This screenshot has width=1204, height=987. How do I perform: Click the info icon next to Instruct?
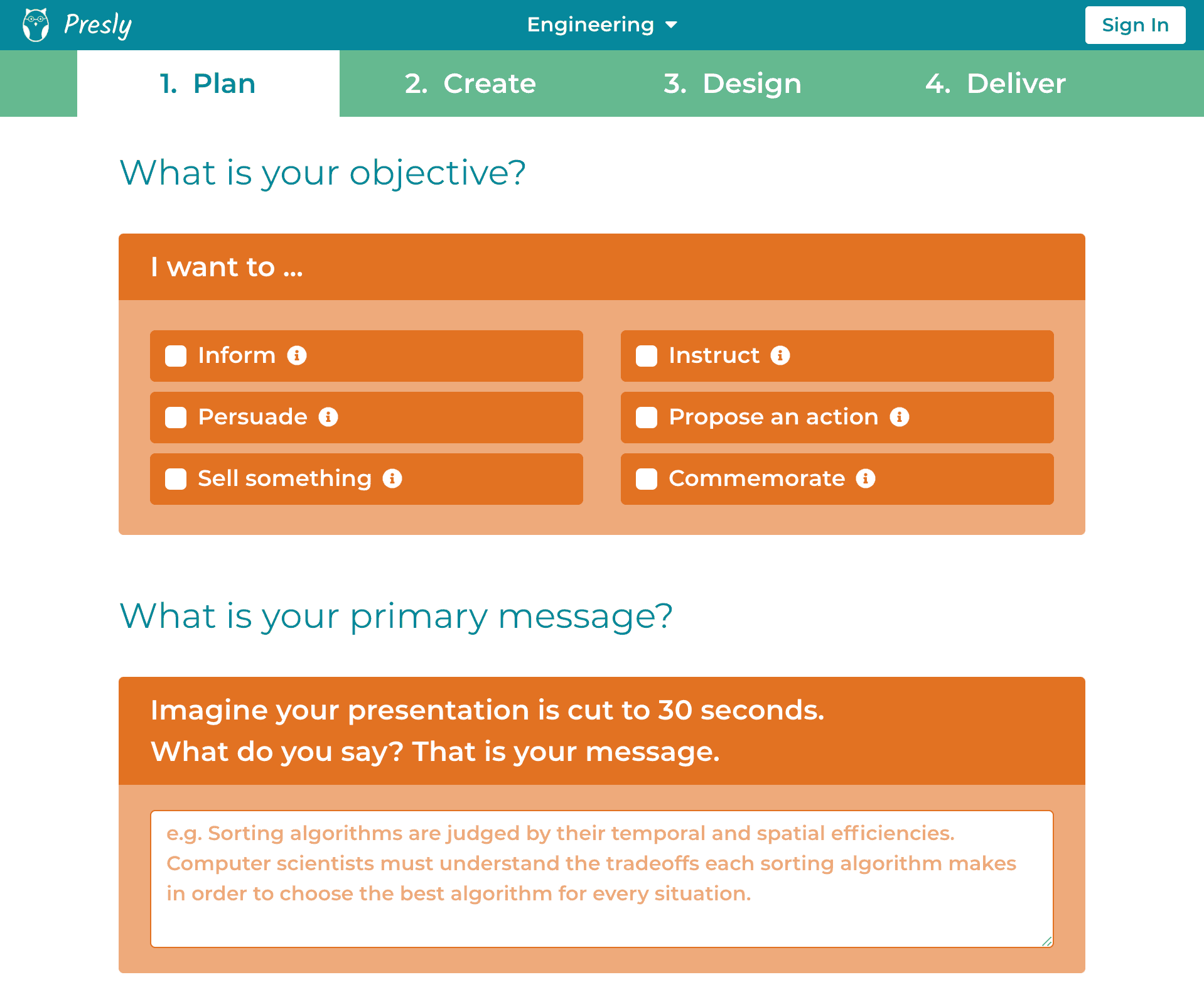pos(780,355)
